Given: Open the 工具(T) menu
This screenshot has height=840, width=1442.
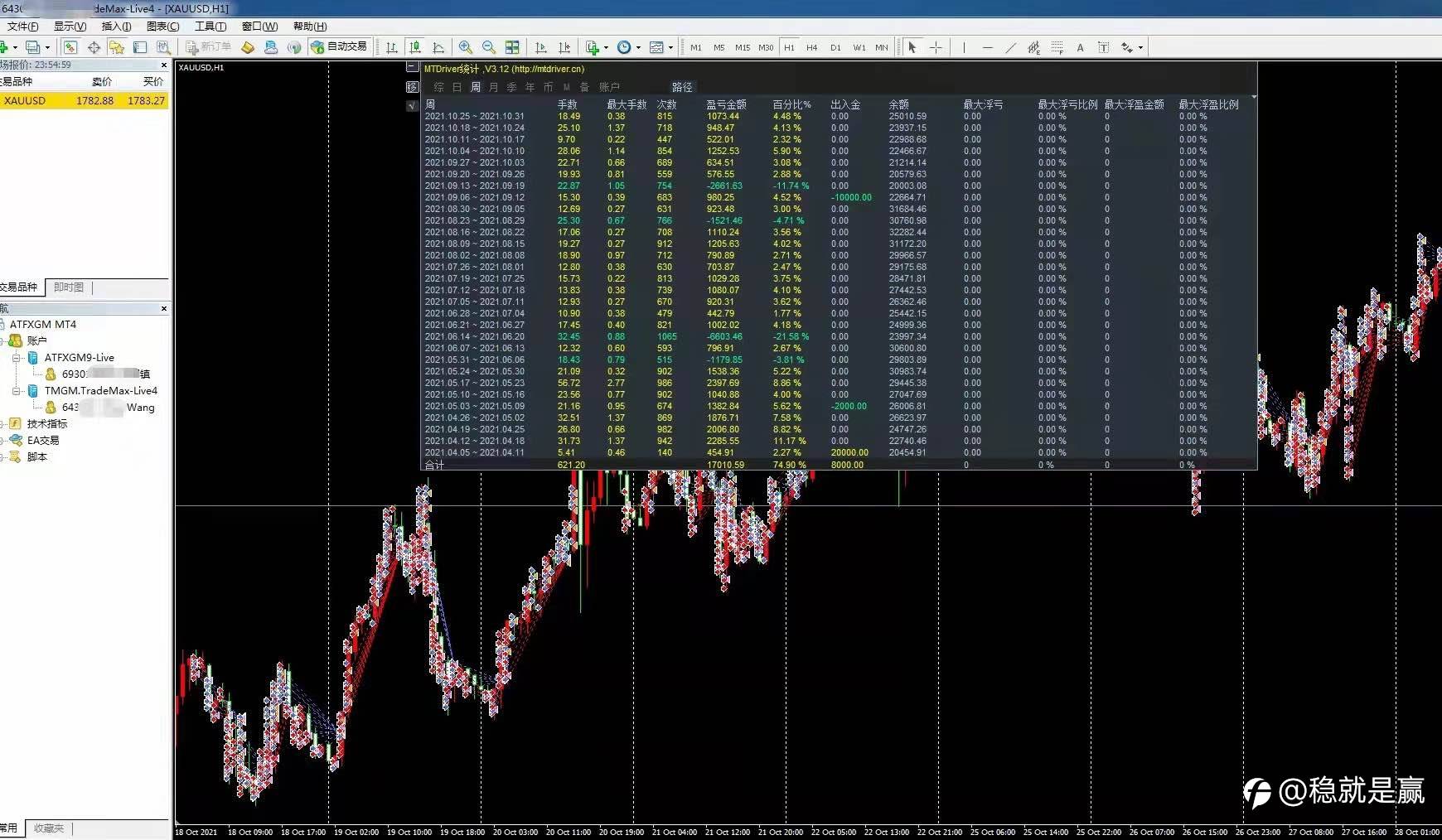Looking at the screenshot, I should tap(210, 27).
